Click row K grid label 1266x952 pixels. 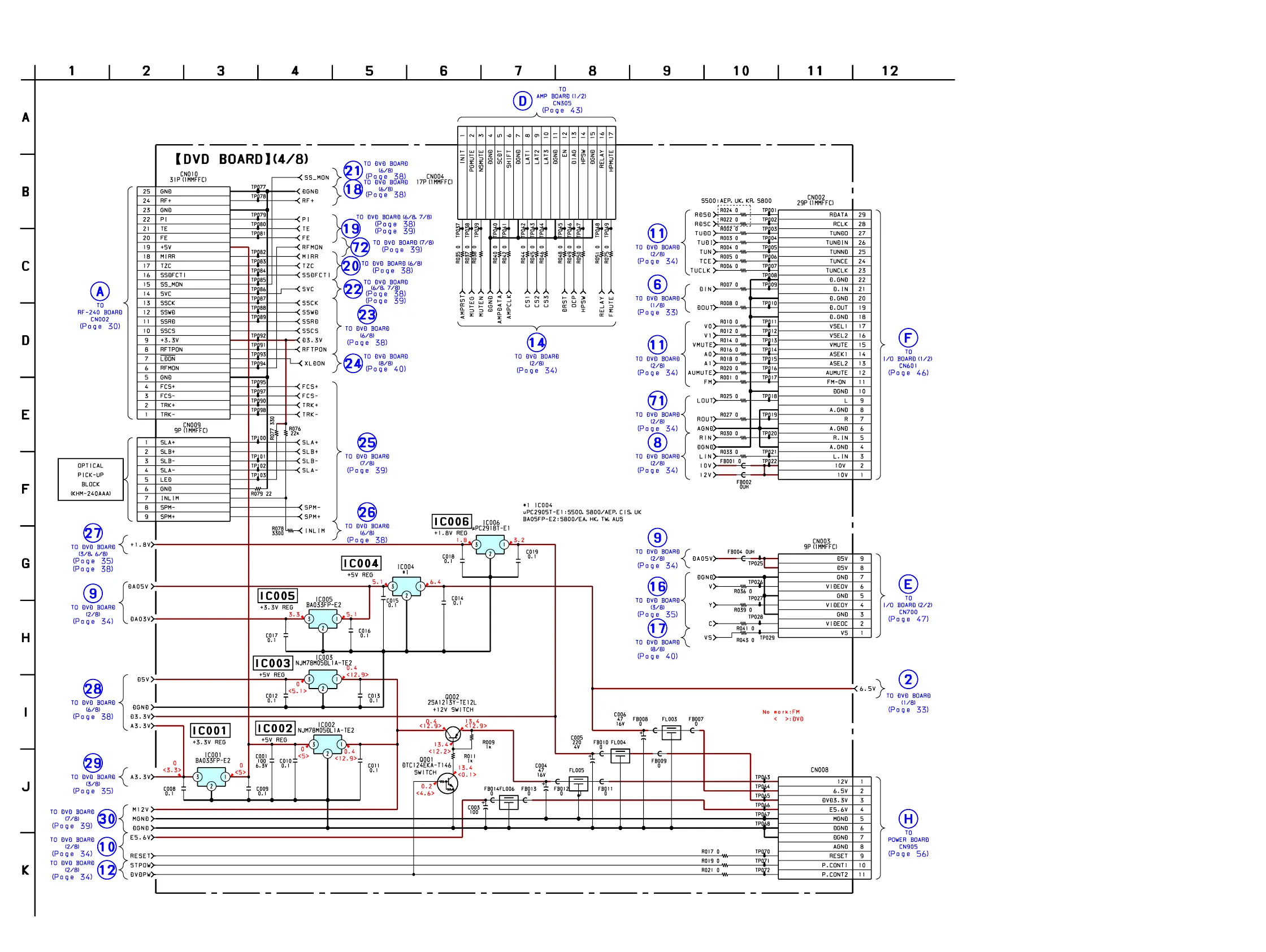[25, 870]
